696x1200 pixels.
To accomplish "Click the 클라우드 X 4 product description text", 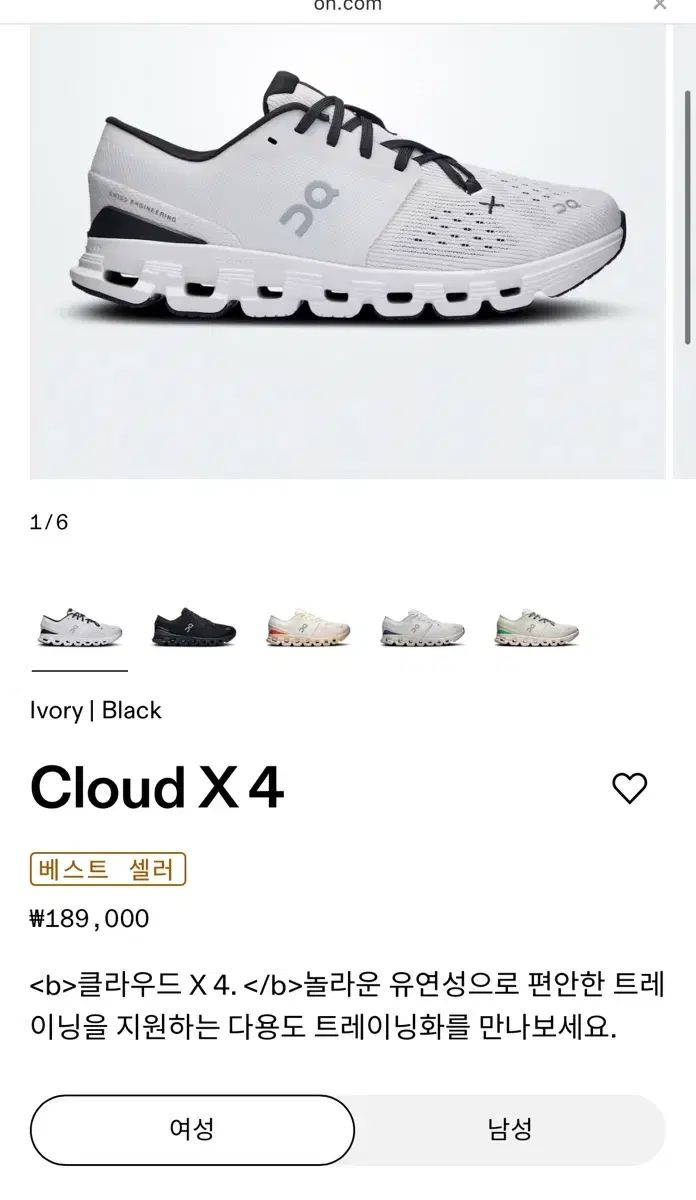I will coord(347,1007).
